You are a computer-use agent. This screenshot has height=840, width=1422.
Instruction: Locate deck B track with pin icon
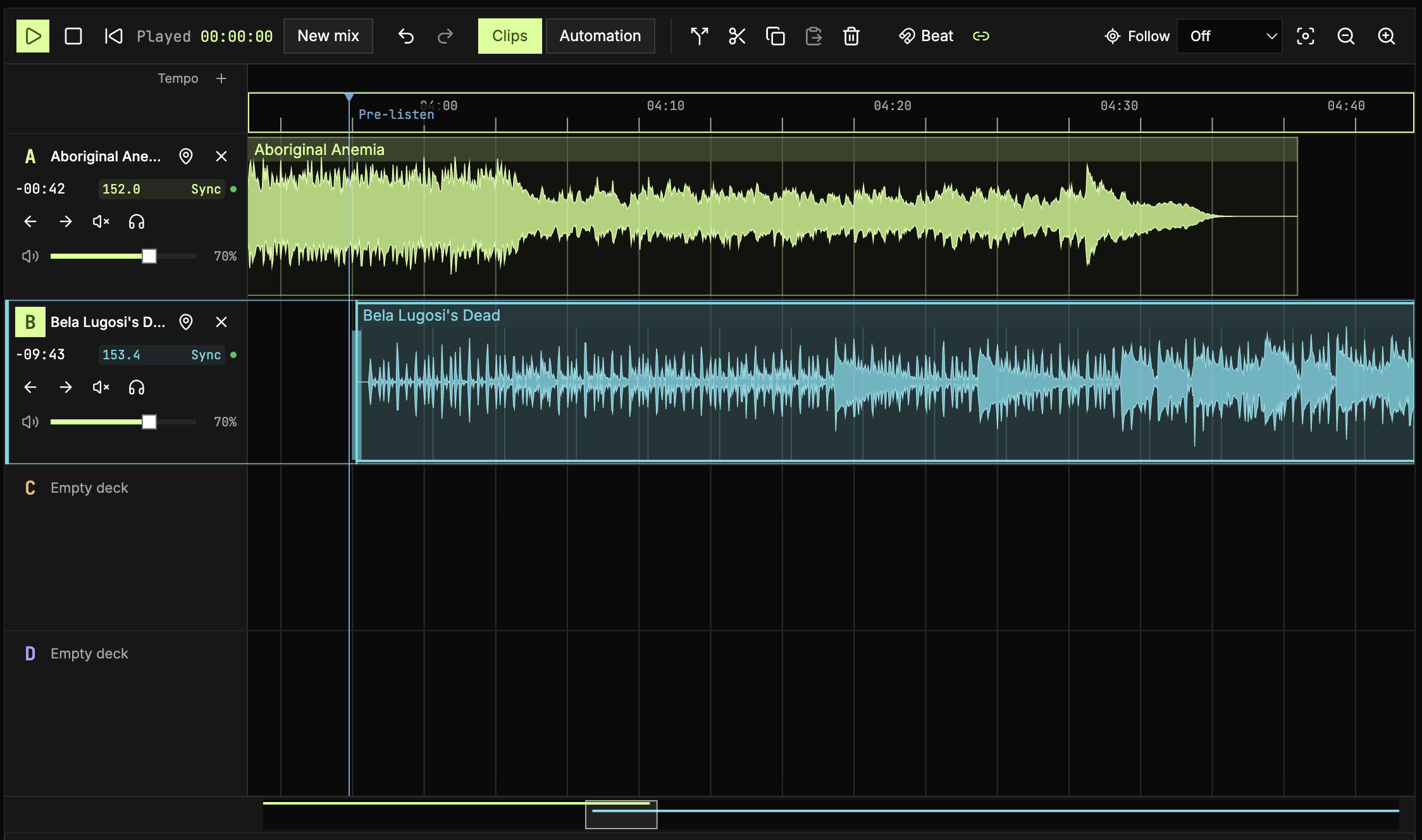tap(186, 322)
